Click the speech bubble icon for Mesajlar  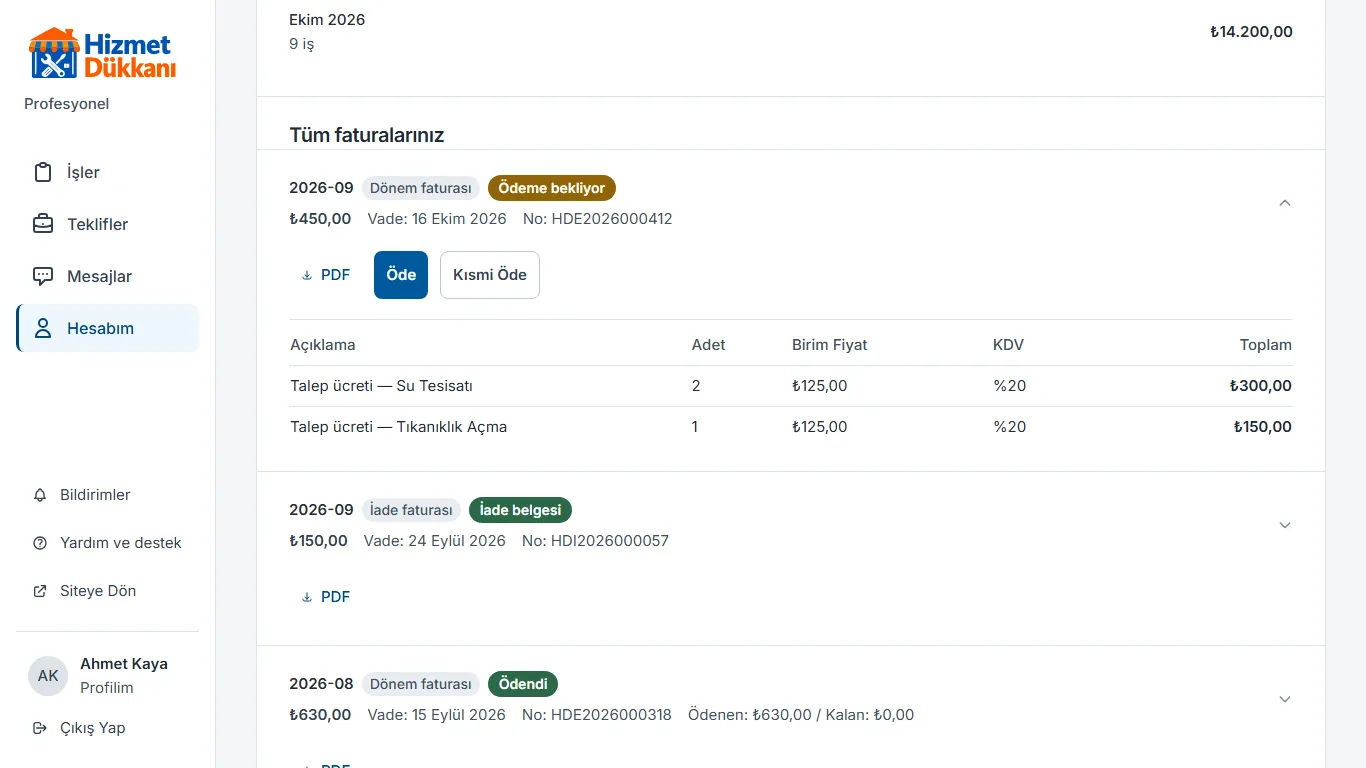coord(43,276)
